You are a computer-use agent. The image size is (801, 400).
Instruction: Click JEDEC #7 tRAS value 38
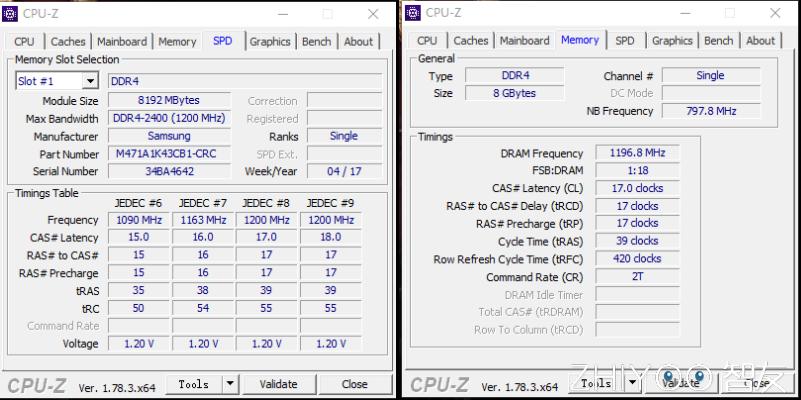coord(203,290)
